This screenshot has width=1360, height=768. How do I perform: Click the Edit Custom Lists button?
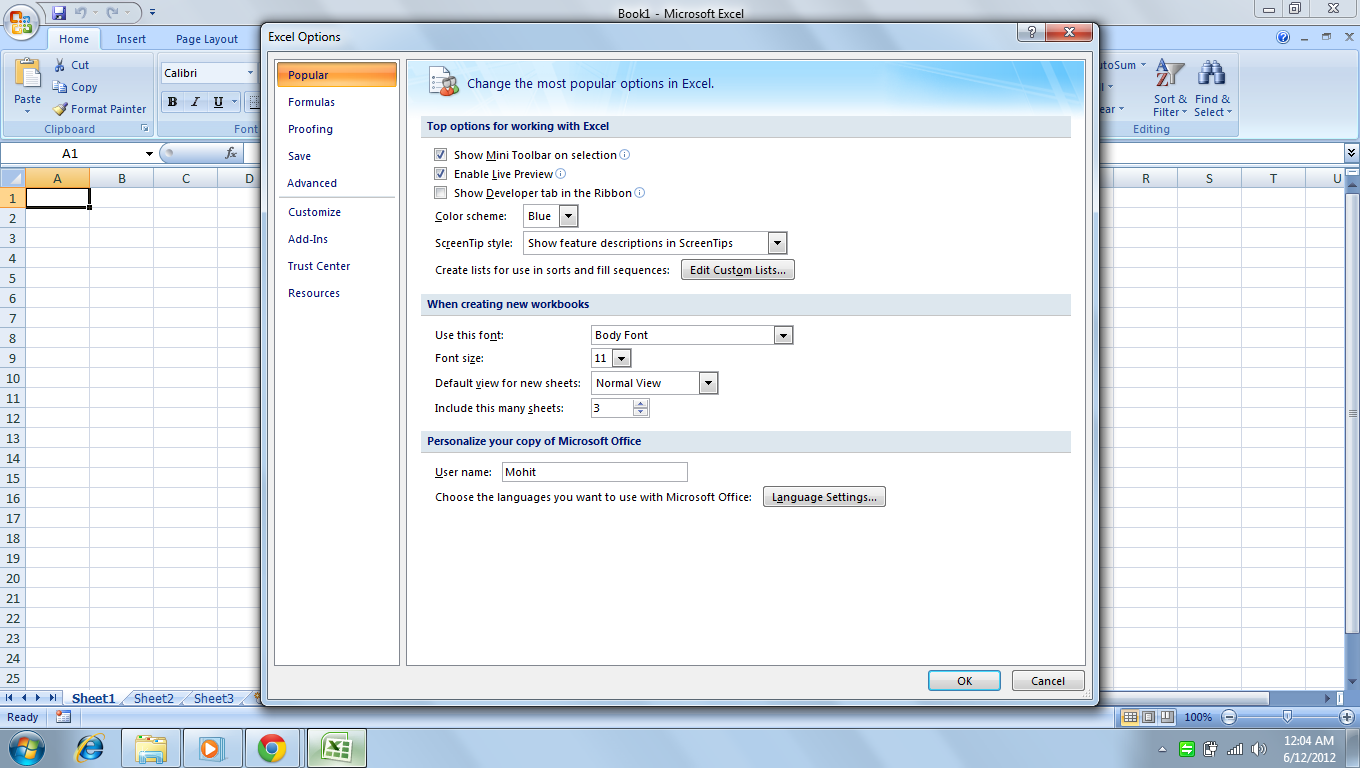737,269
